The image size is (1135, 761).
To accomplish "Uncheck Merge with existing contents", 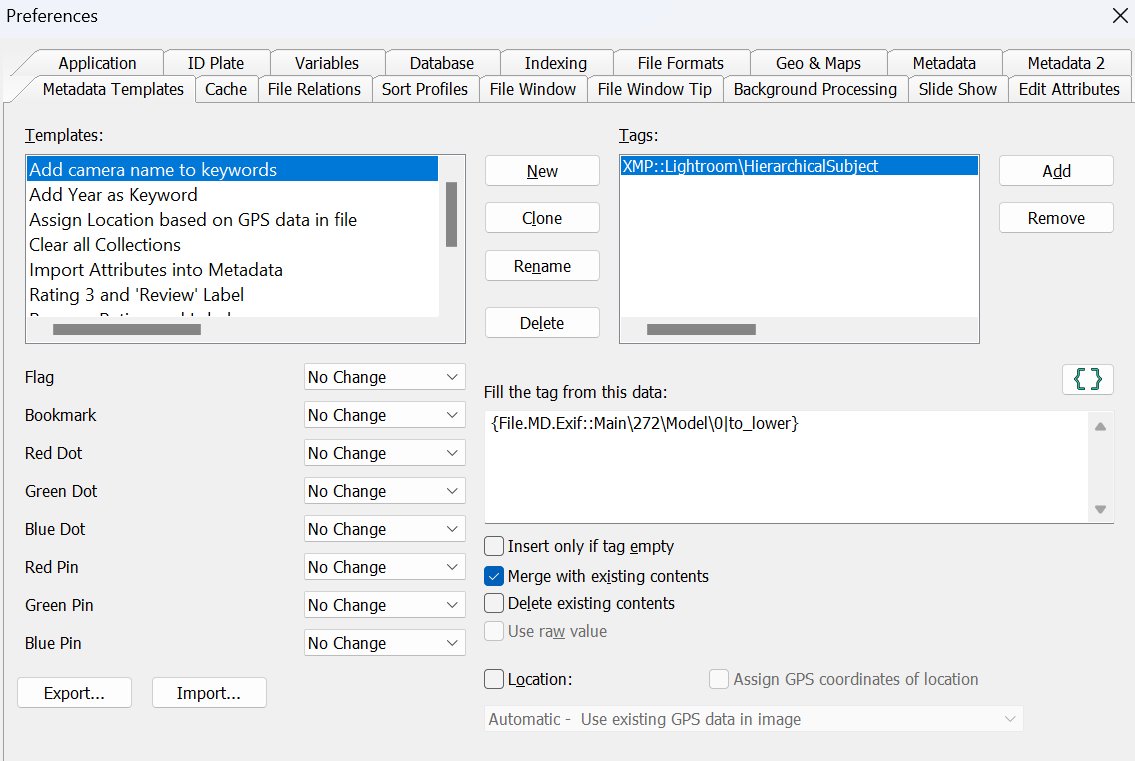I will tap(494, 576).
